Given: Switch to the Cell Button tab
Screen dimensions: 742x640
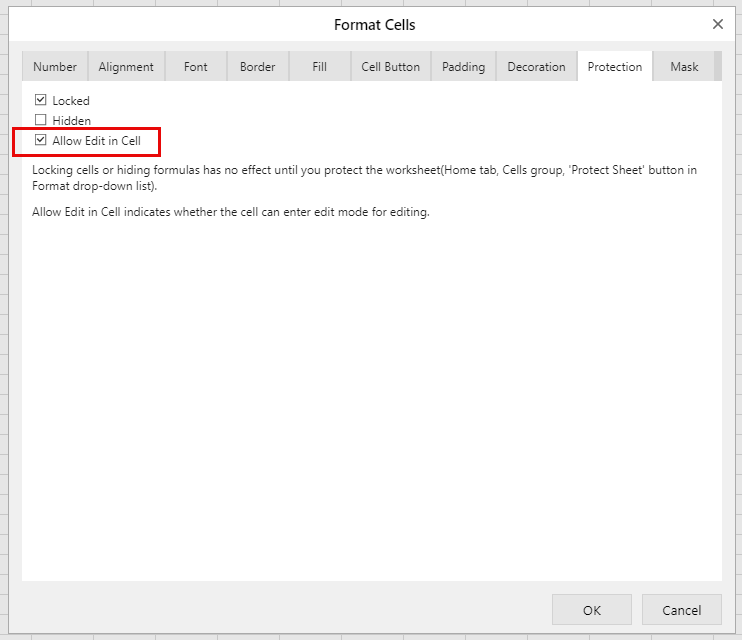Looking at the screenshot, I should tap(391, 67).
